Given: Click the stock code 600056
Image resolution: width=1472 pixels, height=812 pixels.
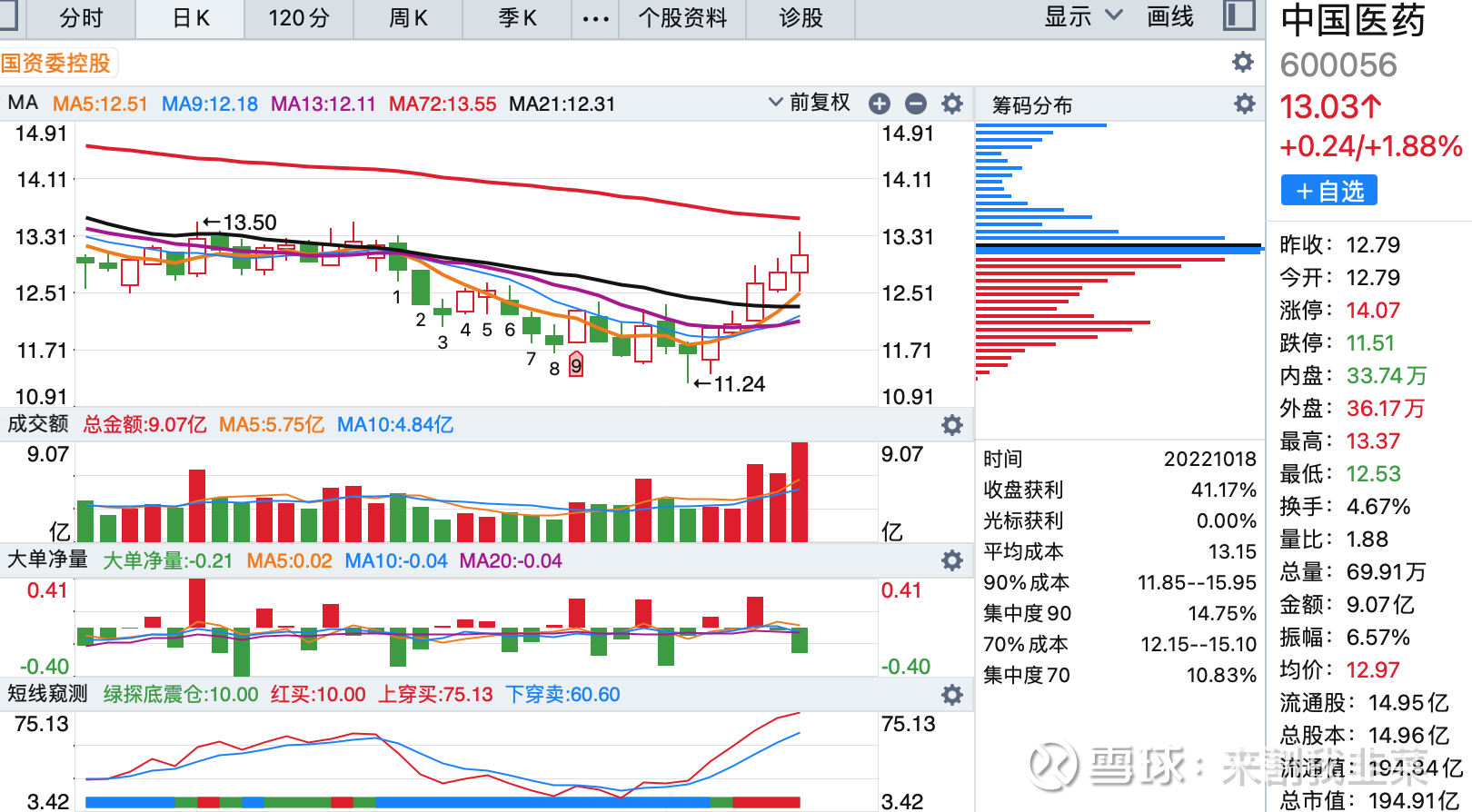Looking at the screenshot, I should pos(1338,65).
